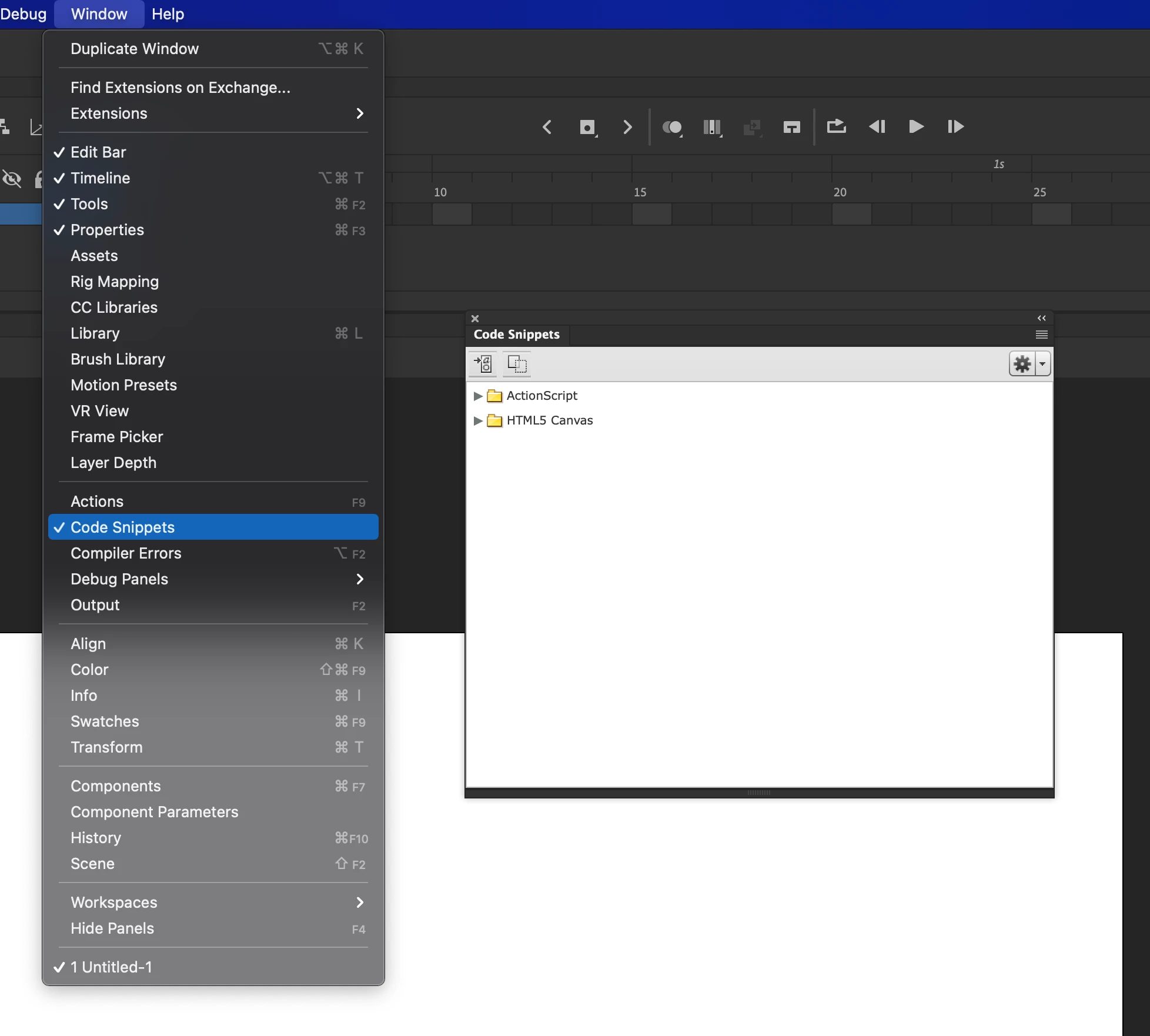Viewport: 1150px width, 1036px height.
Task: Uncheck the Timeline panel menu item
Action: 101,178
